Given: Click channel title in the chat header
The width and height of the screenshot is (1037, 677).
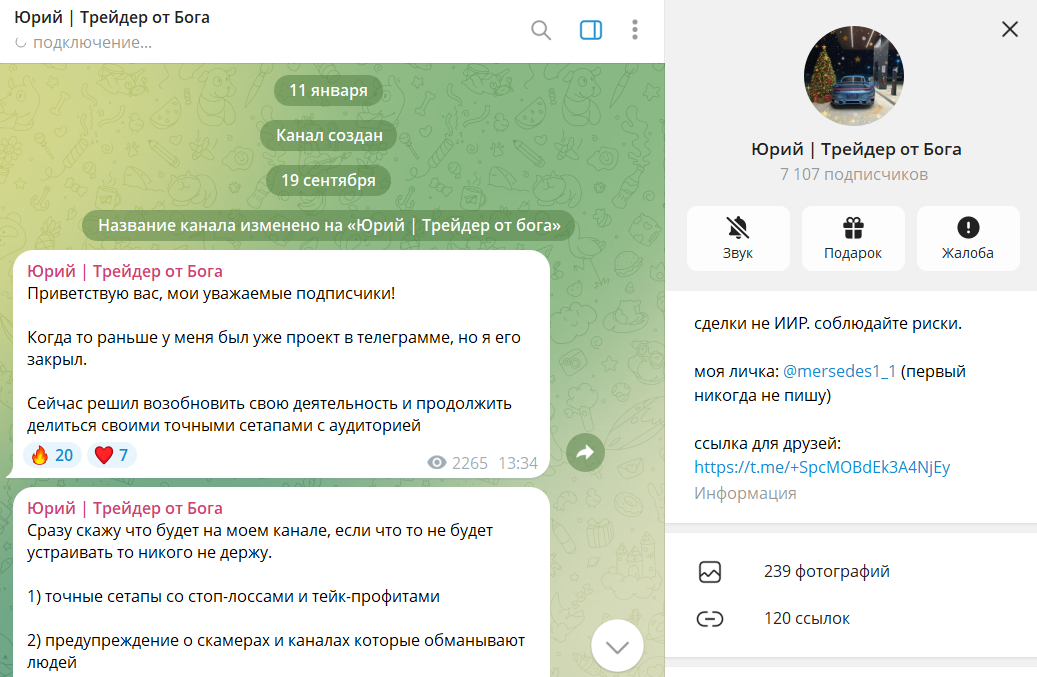Looking at the screenshot, I should click(112, 18).
